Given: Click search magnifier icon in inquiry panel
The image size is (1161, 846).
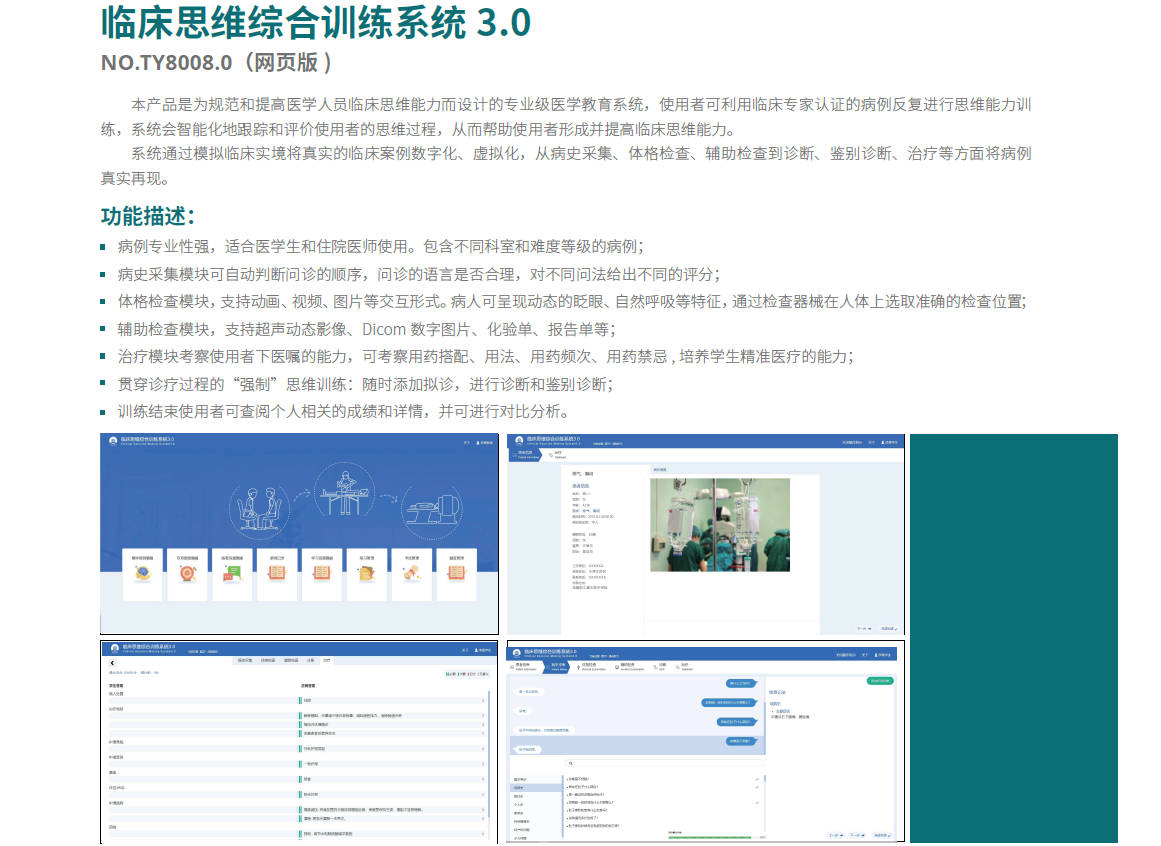Looking at the screenshot, I should [568, 763].
